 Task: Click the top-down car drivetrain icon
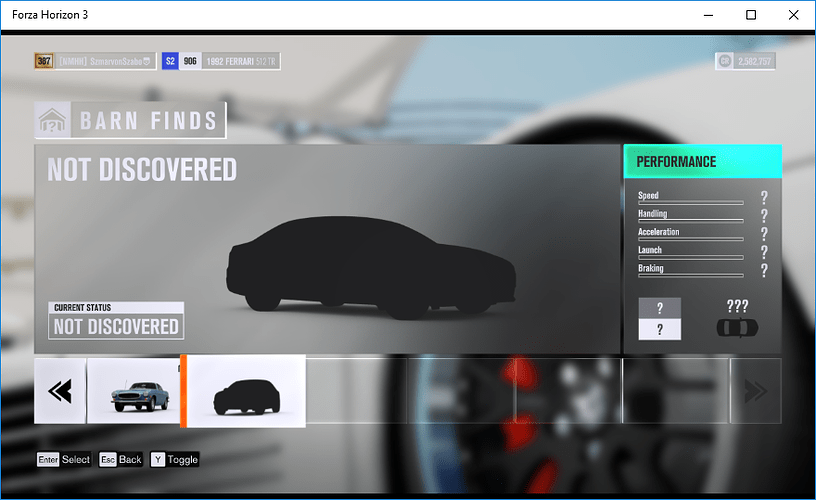pyautogui.click(x=737, y=328)
